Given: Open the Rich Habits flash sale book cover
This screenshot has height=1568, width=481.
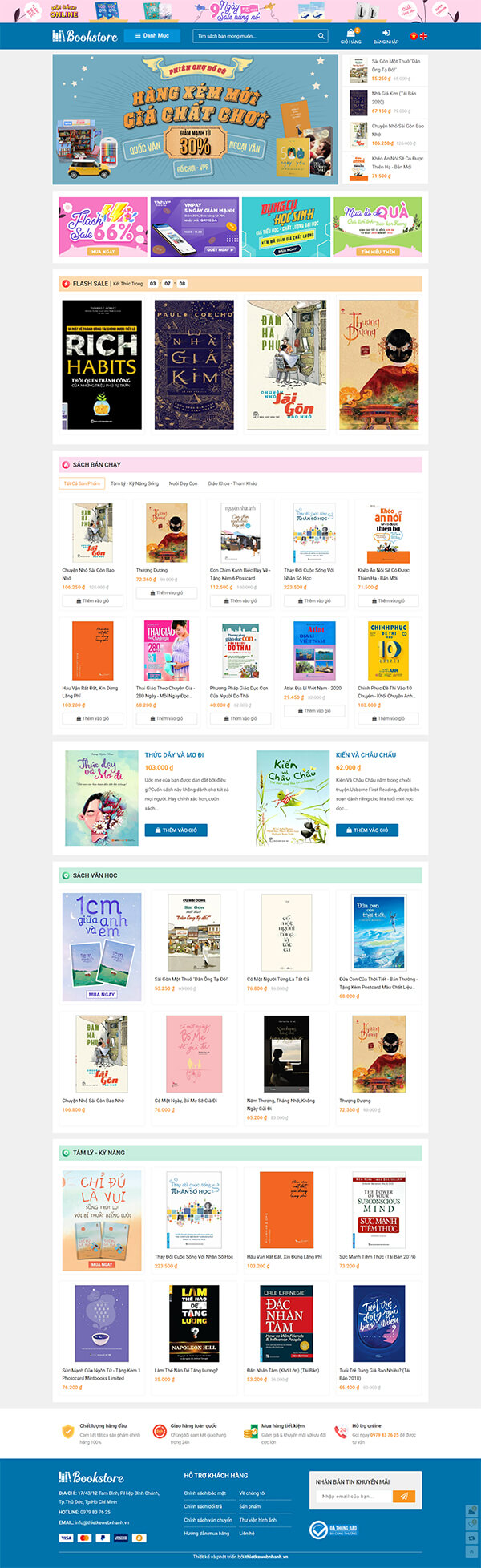Looking at the screenshot, I should pos(102,365).
